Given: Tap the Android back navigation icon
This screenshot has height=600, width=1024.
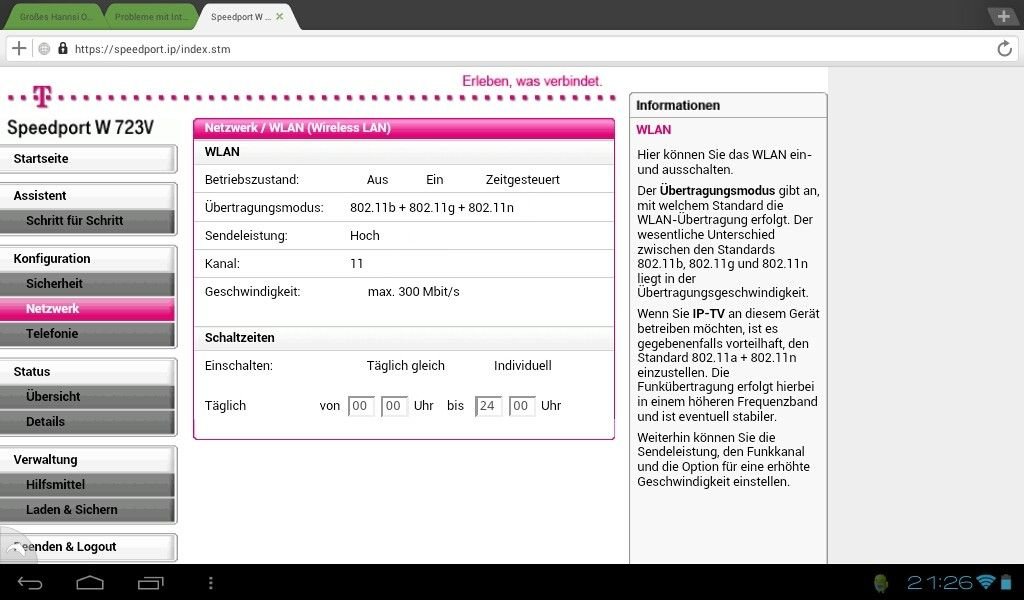Looking at the screenshot, I should pos(30,582).
